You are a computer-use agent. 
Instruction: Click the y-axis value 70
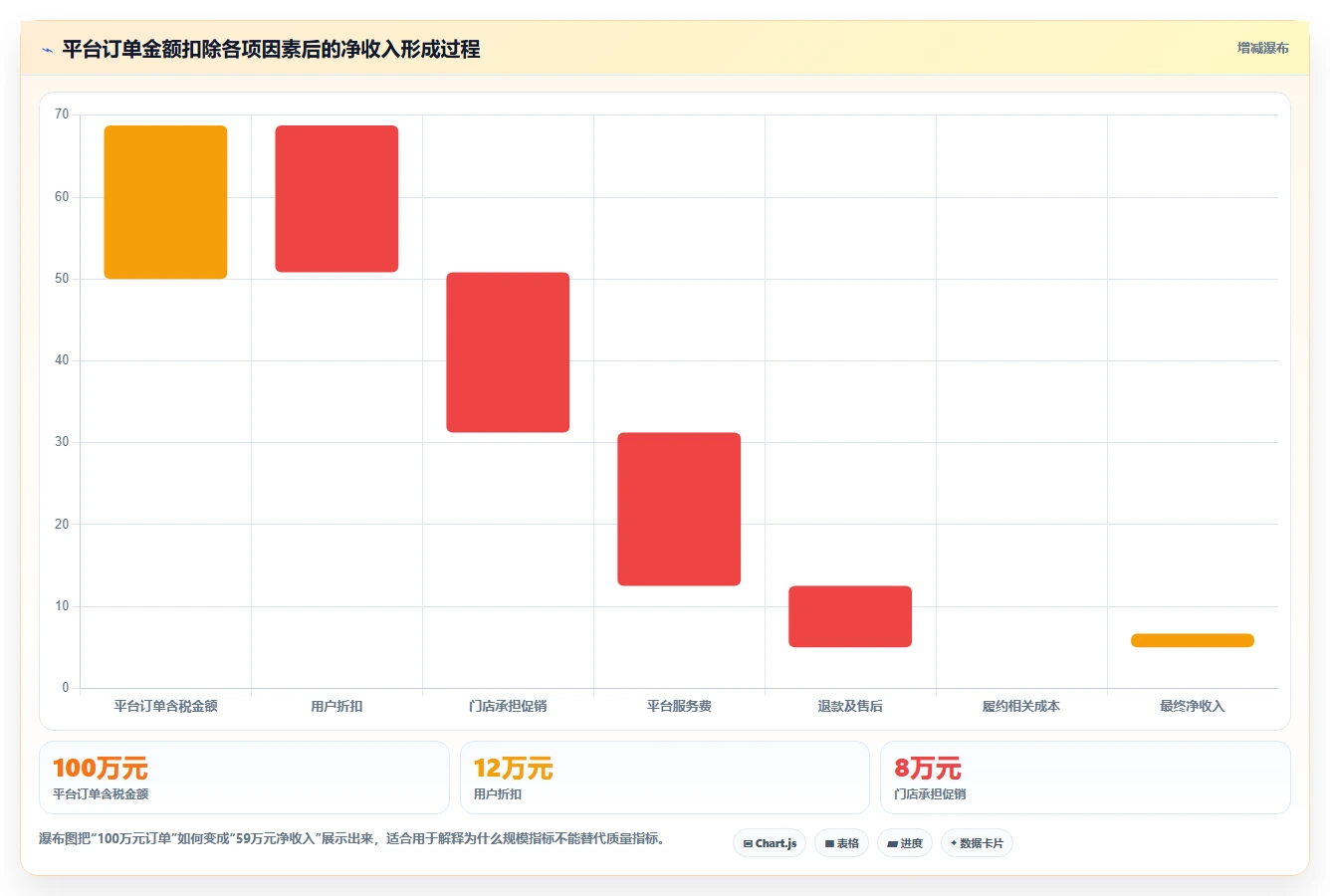(x=62, y=114)
